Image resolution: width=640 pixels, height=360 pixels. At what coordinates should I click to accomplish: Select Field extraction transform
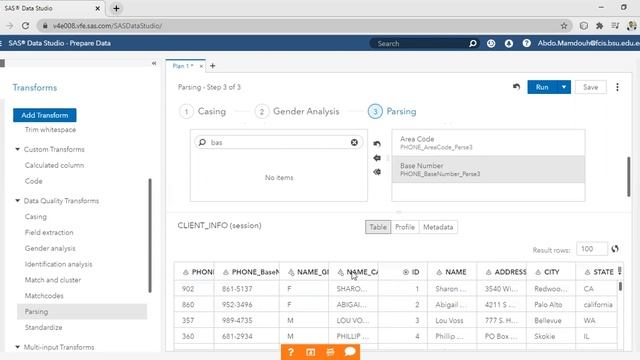tap(49, 233)
